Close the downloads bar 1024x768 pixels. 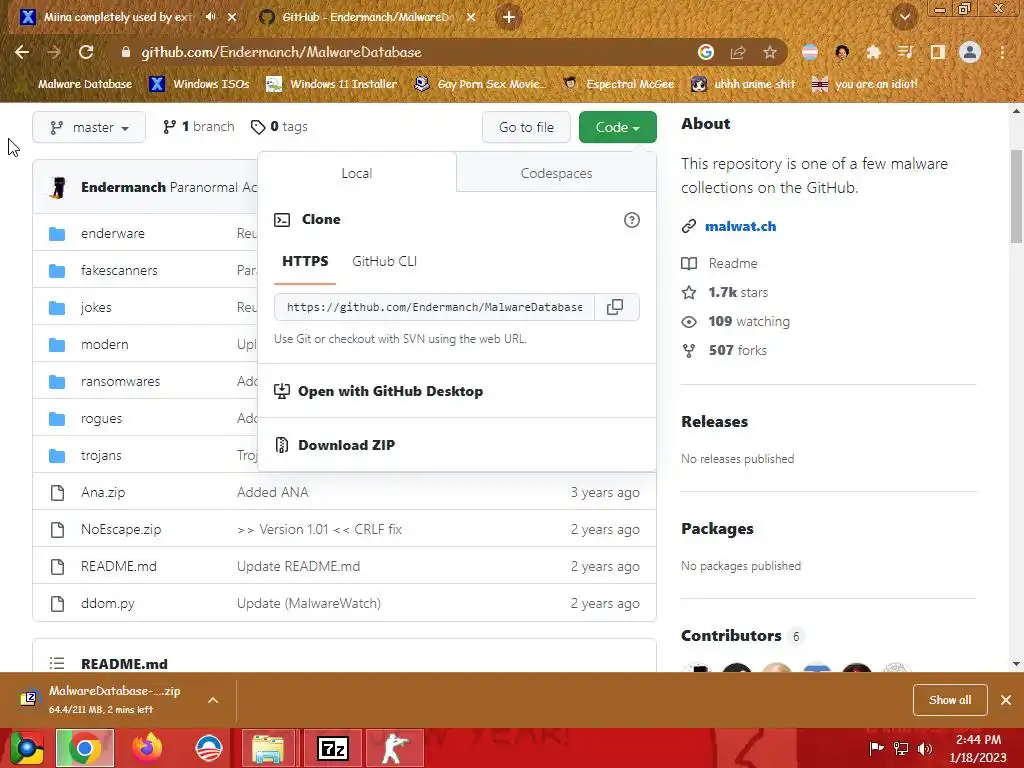[x=1006, y=700]
